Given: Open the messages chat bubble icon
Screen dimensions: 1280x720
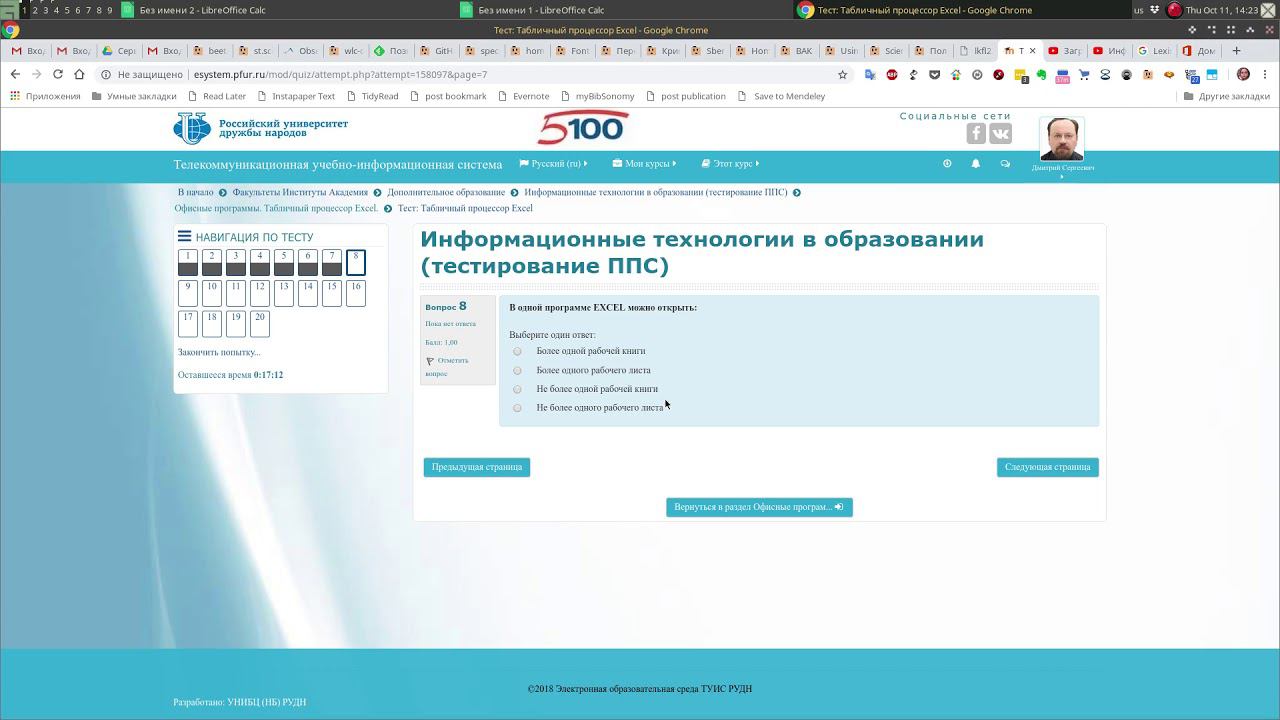Looking at the screenshot, I should [1005, 164].
